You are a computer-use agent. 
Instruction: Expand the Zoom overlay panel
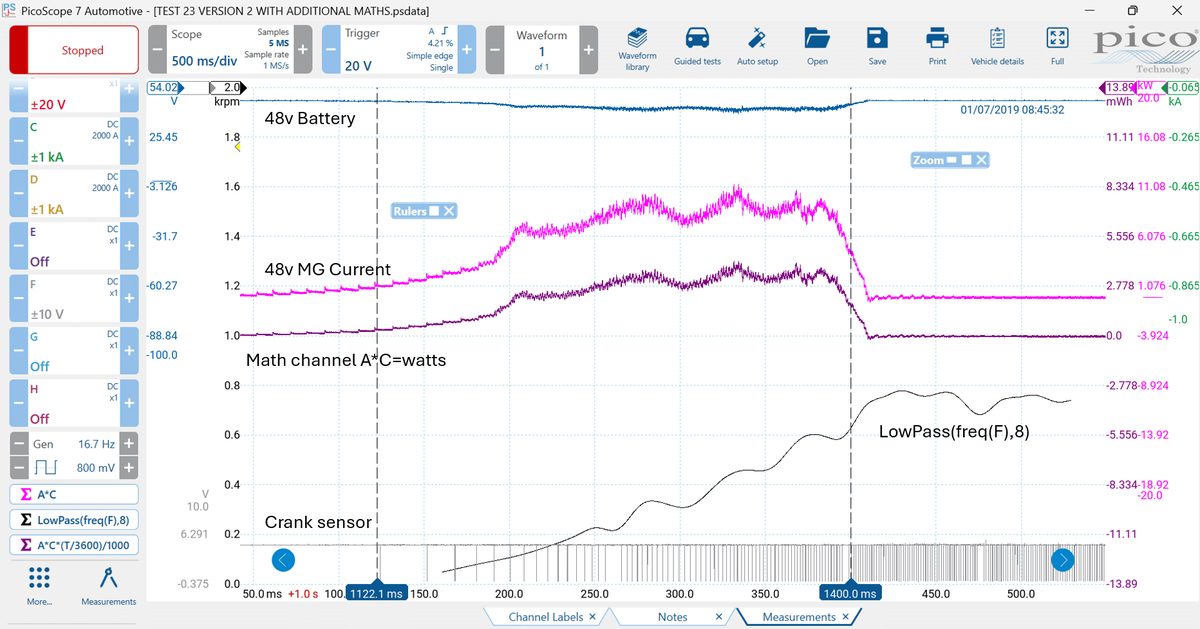point(964,160)
